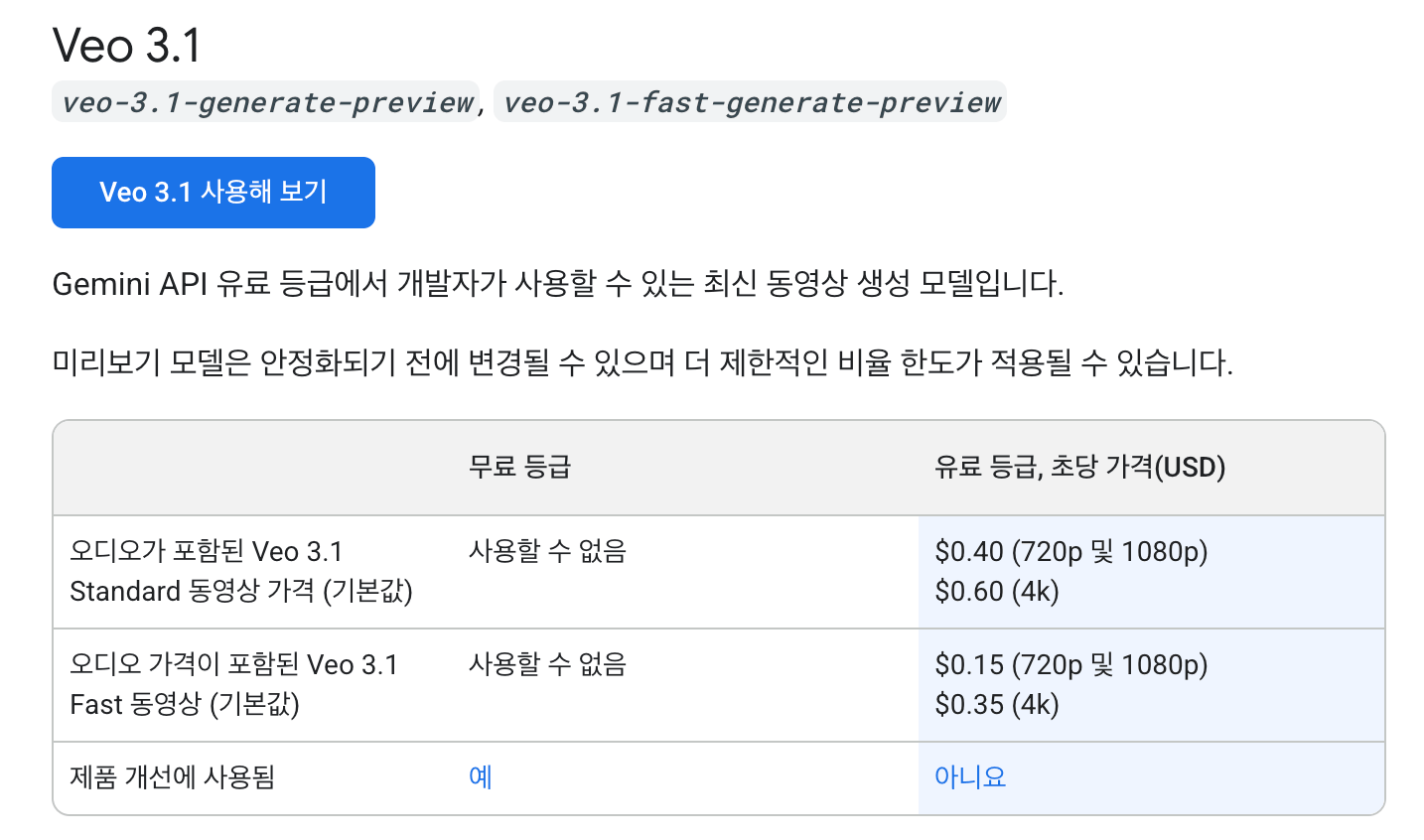1424x840 pixels.
Task: Click the empty top-left table header cell
Action: (x=252, y=467)
